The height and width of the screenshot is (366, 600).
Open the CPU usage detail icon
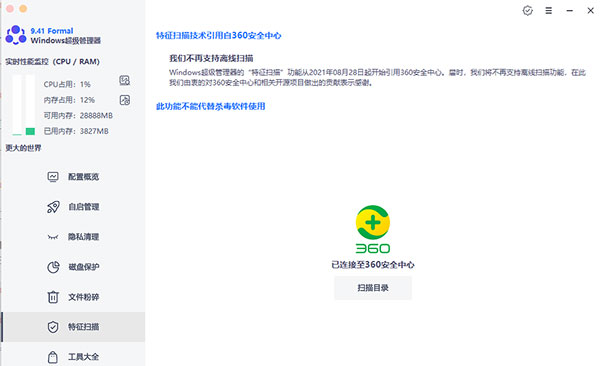[x=125, y=80]
